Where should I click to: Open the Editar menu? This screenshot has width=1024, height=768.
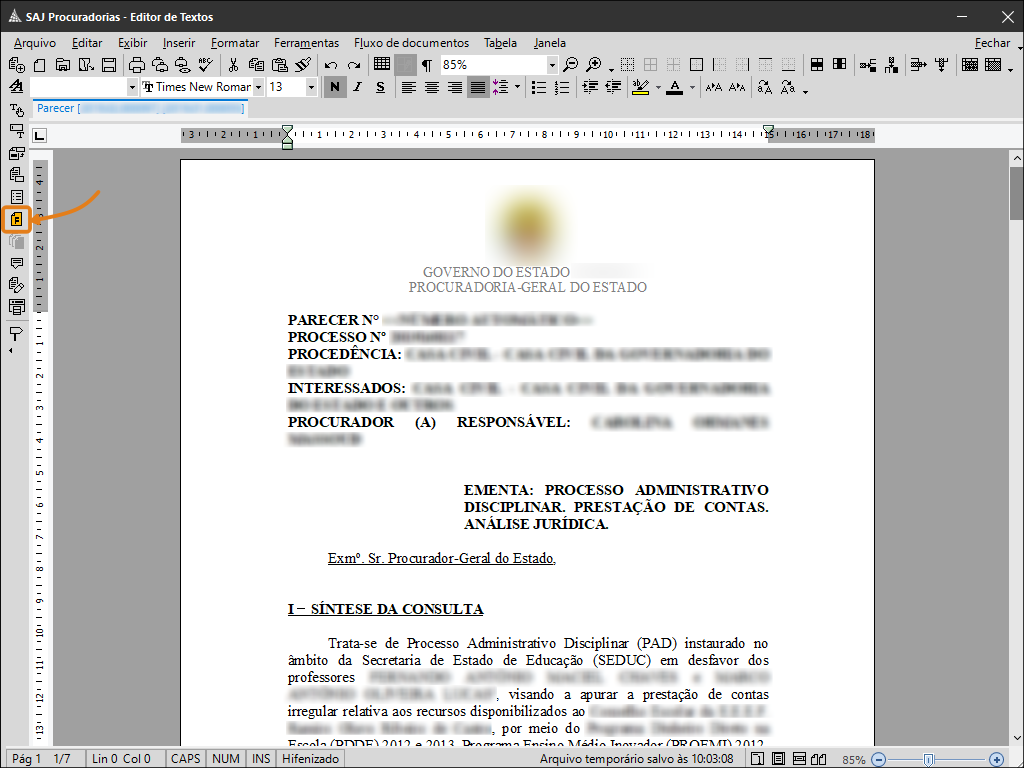[87, 43]
